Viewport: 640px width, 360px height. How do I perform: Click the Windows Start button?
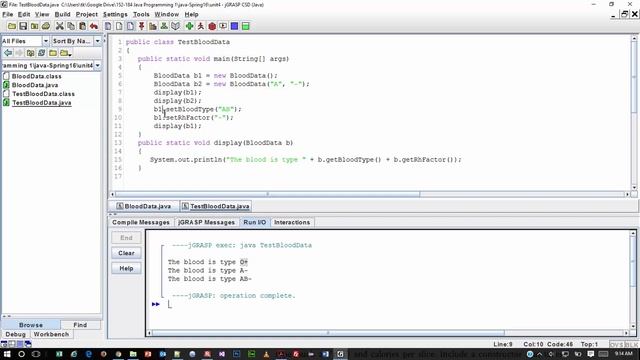[x=7, y=354]
